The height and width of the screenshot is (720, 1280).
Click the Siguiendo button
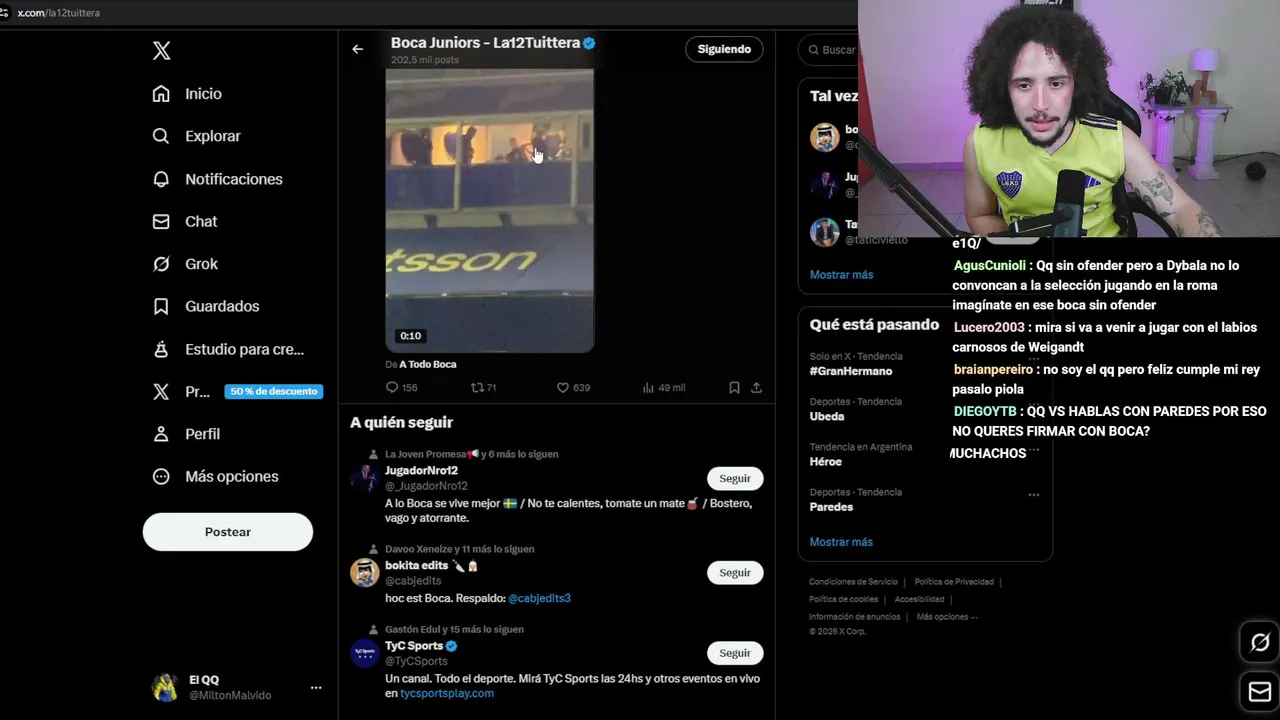coord(724,49)
